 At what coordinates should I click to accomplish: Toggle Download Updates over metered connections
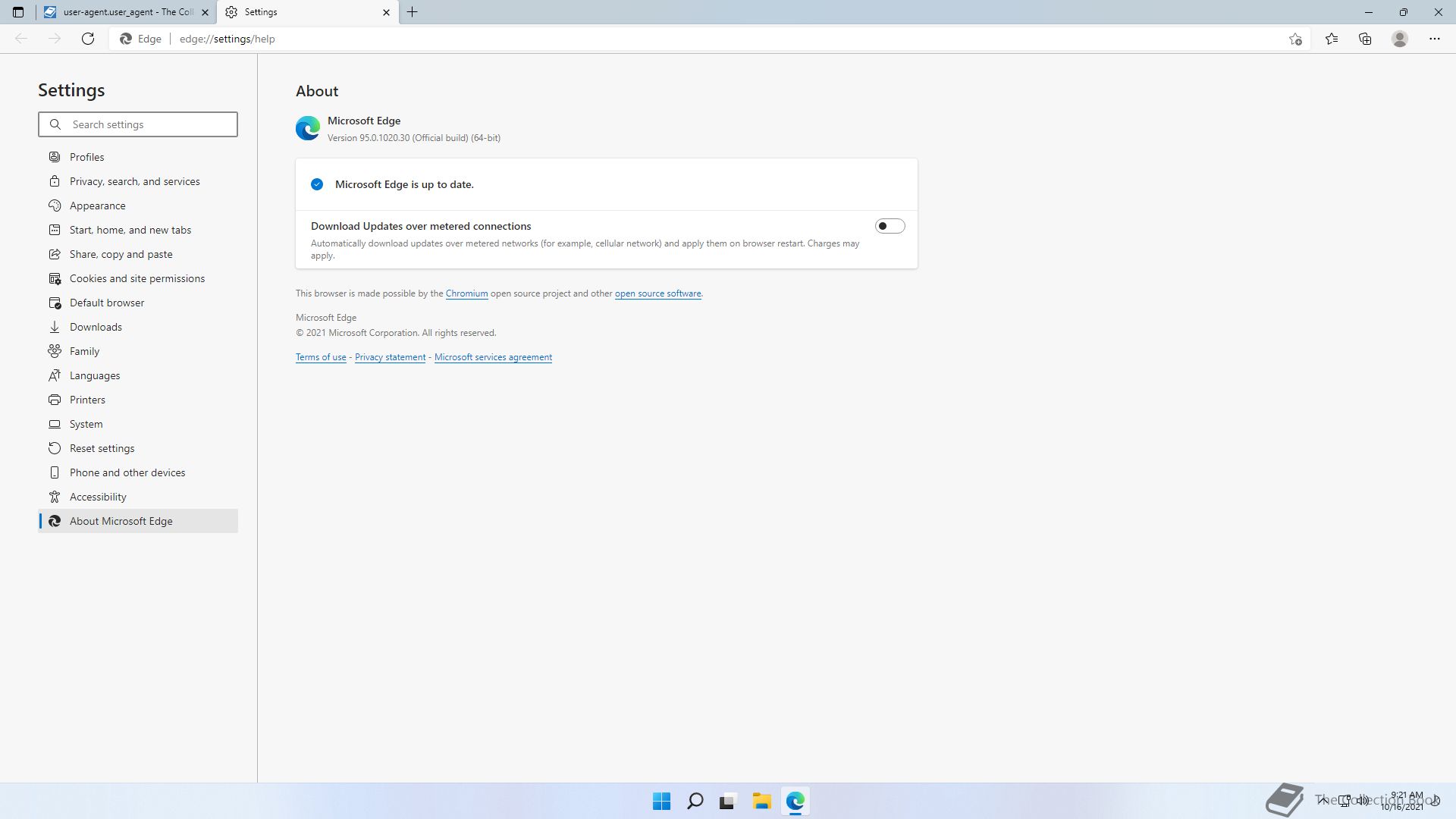[x=890, y=226]
